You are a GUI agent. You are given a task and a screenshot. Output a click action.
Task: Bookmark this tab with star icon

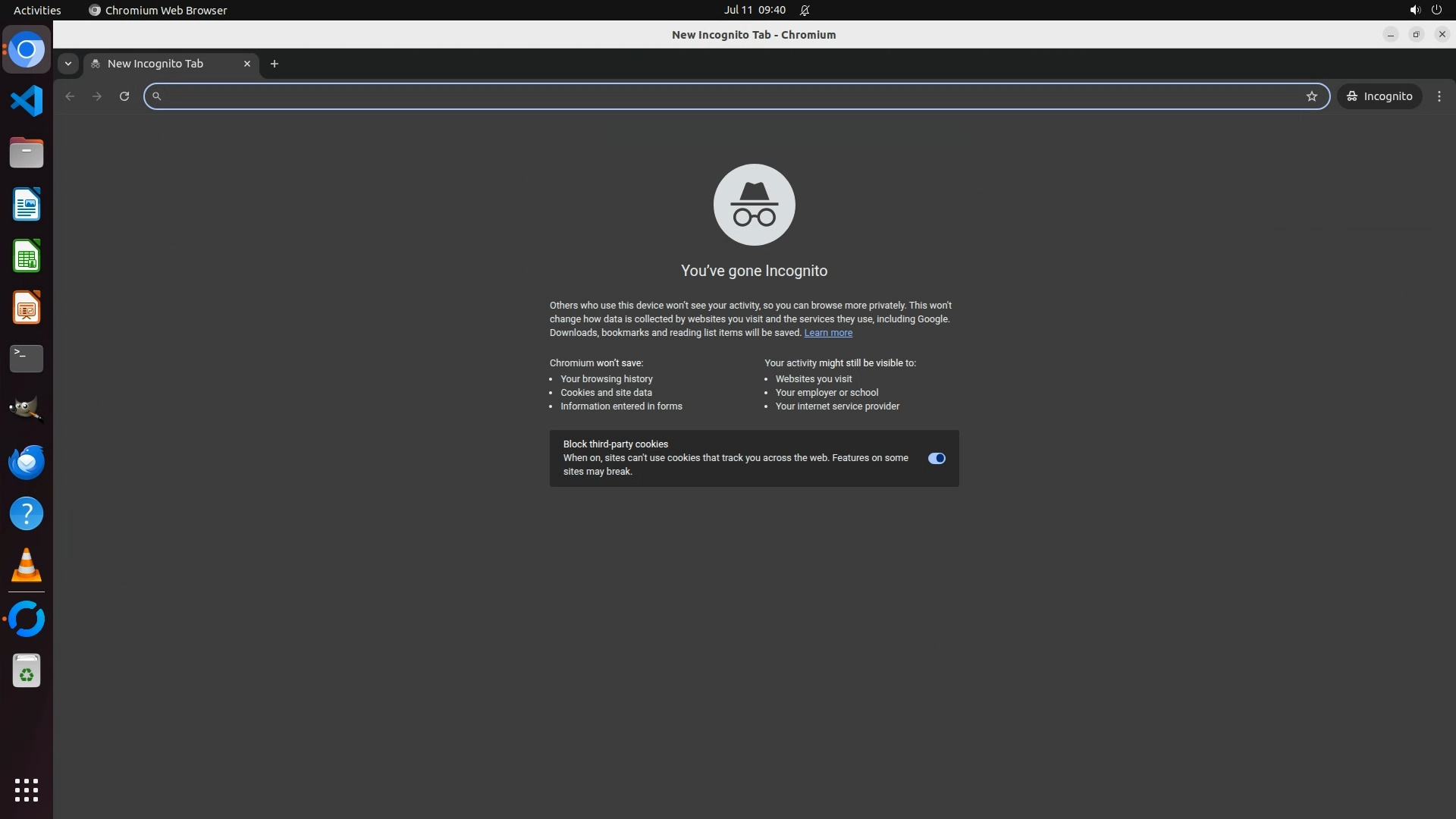tap(1312, 96)
